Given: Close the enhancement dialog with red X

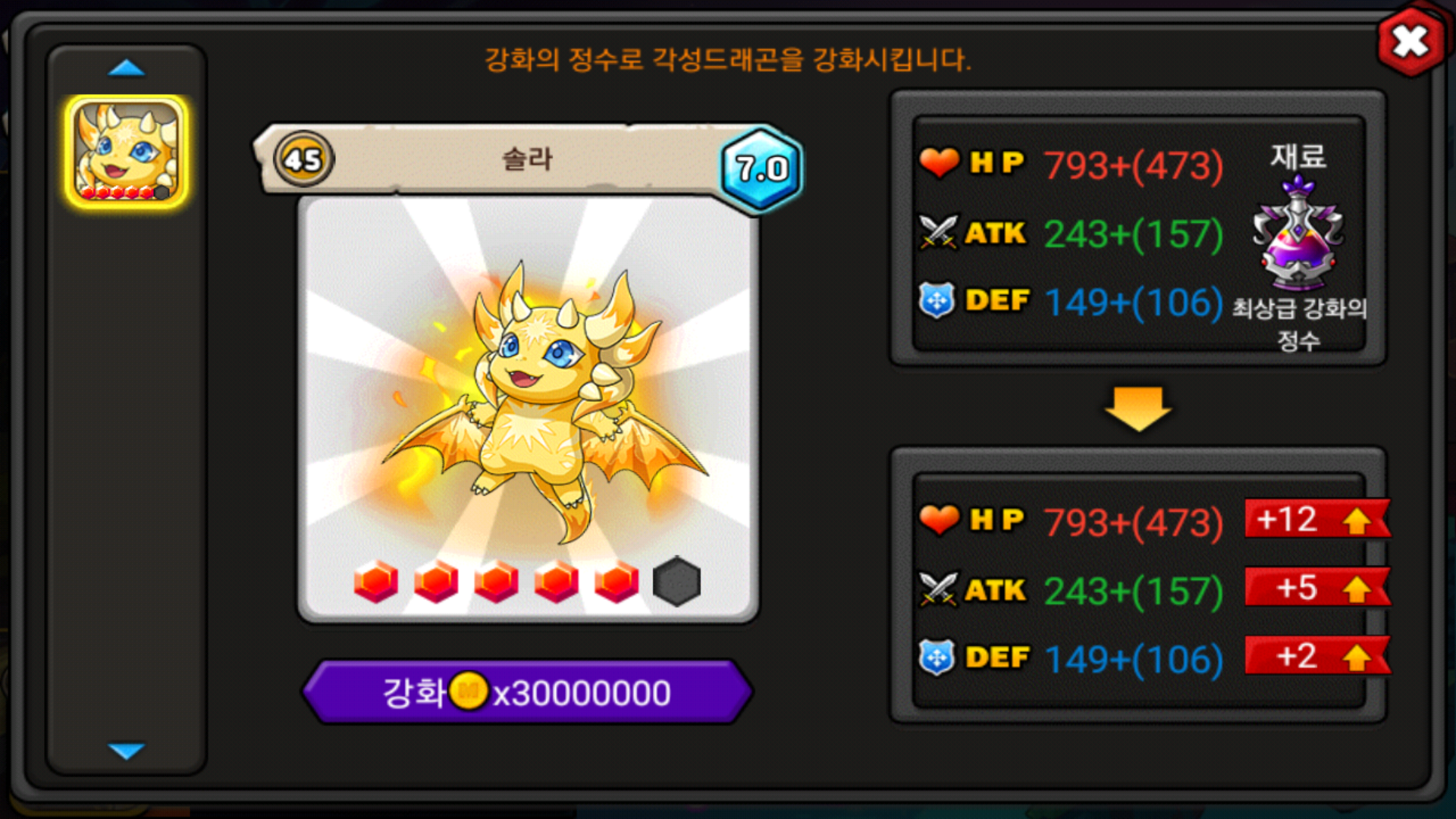Looking at the screenshot, I should pos(1410,41).
